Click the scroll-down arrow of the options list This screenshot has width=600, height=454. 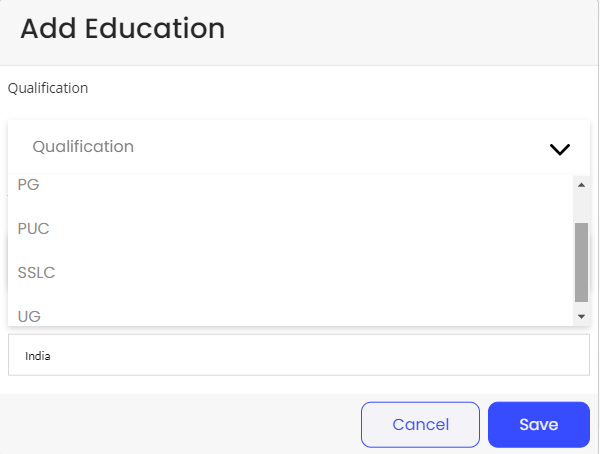tap(581, 316)
